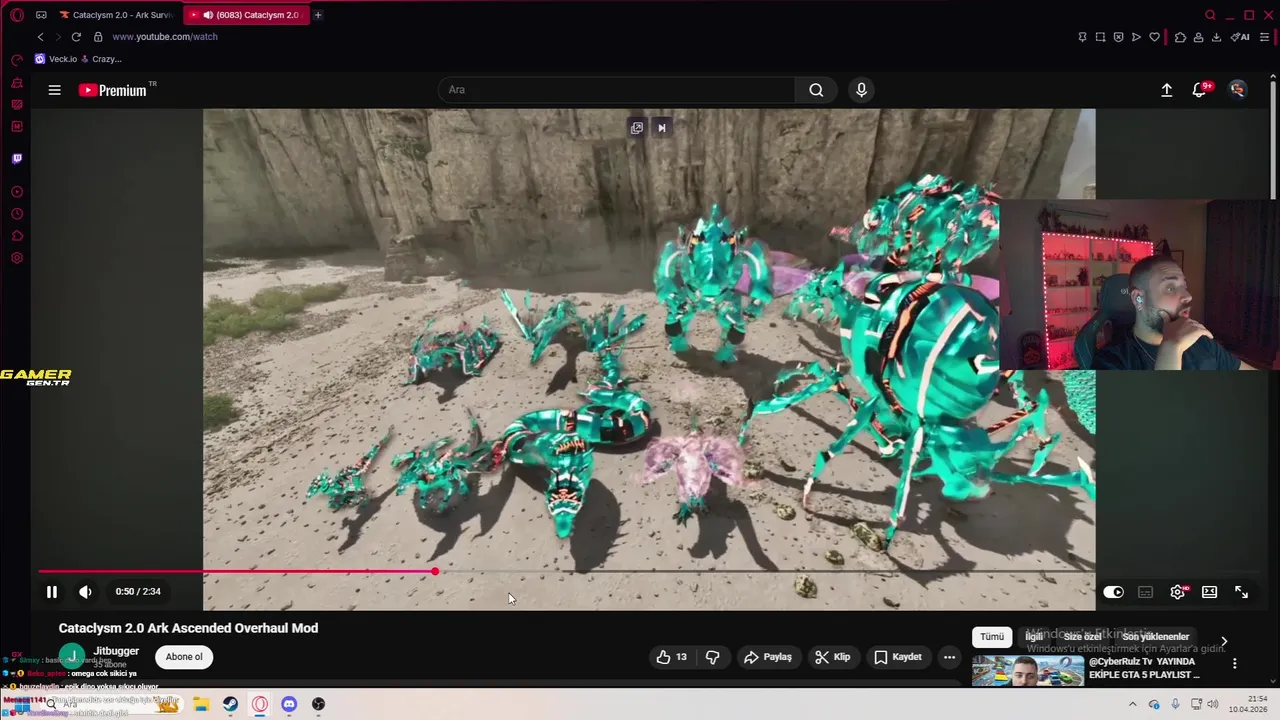Go back with the browser back arrow
Screen dimensions: 1280x720
(40, 37)
